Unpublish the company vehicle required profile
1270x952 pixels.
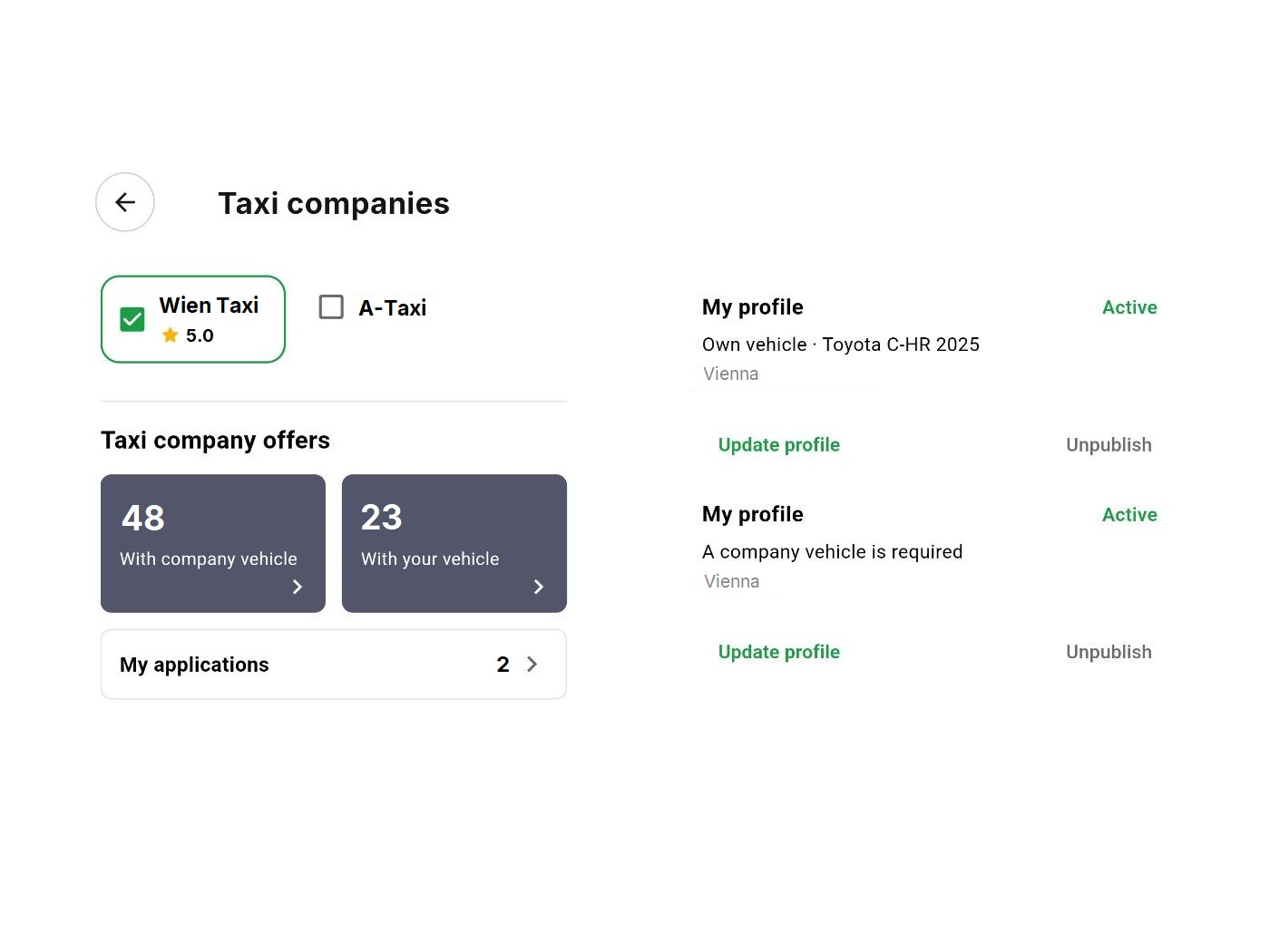(x=1109, y=652)
